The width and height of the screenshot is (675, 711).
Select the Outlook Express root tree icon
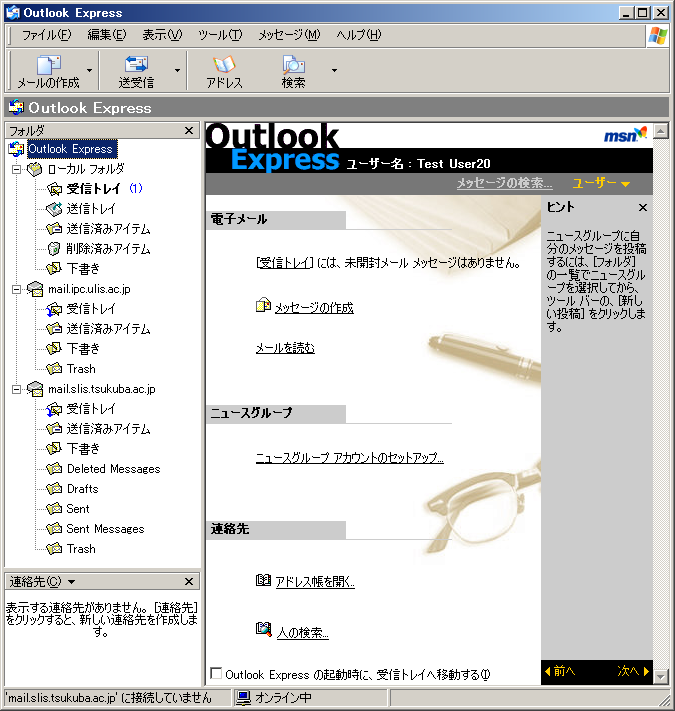tap(16, 149)
